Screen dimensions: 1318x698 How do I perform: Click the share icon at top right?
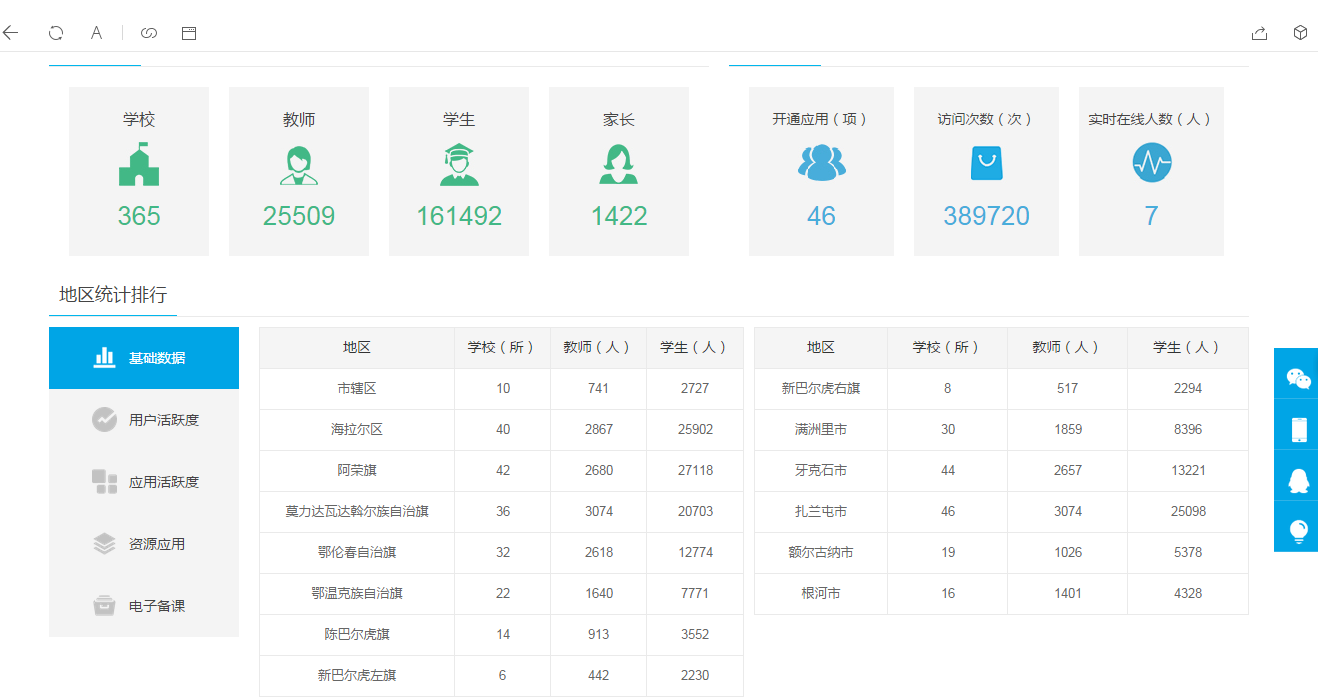[1259, 33]
